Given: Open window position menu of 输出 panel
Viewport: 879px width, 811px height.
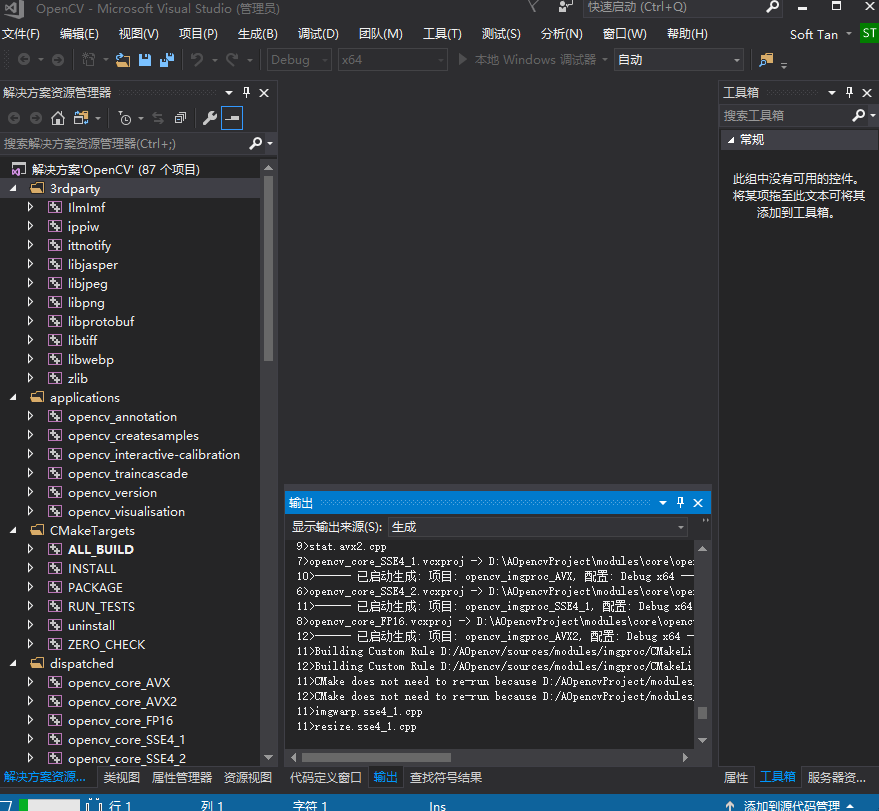Looking at the screenshot, I should [663, 503].
